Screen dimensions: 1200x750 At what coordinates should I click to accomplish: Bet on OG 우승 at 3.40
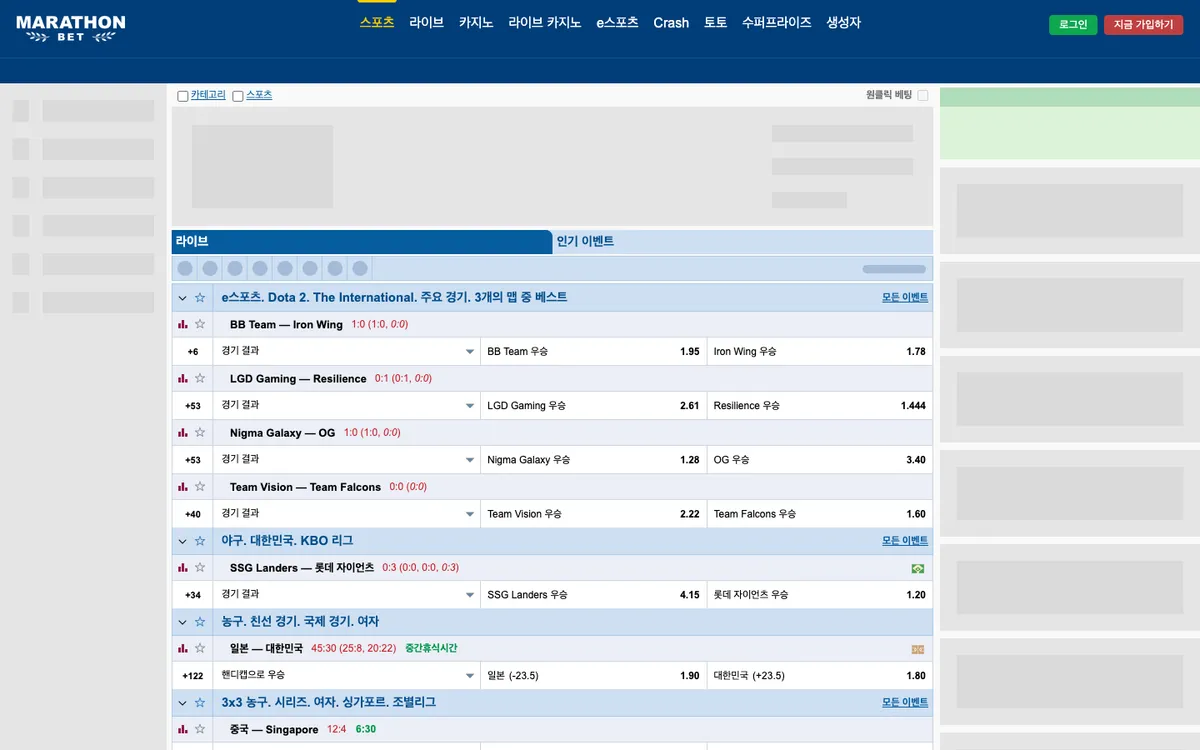[x=820, y=459]
